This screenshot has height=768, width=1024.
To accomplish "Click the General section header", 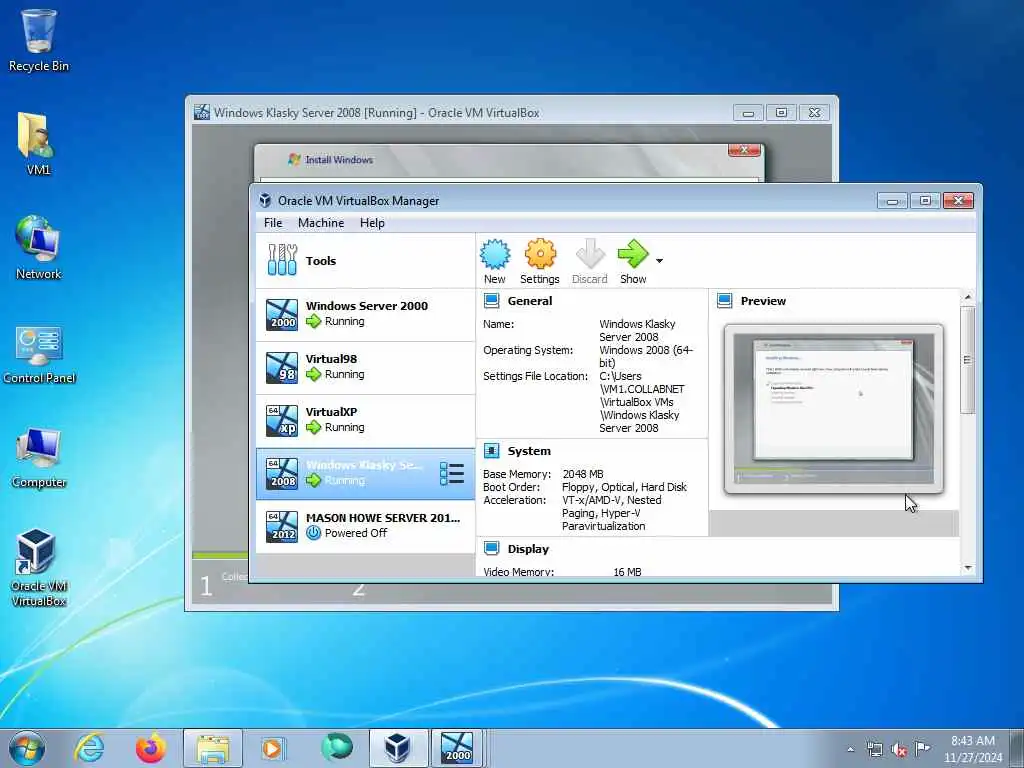I will 530,301.
